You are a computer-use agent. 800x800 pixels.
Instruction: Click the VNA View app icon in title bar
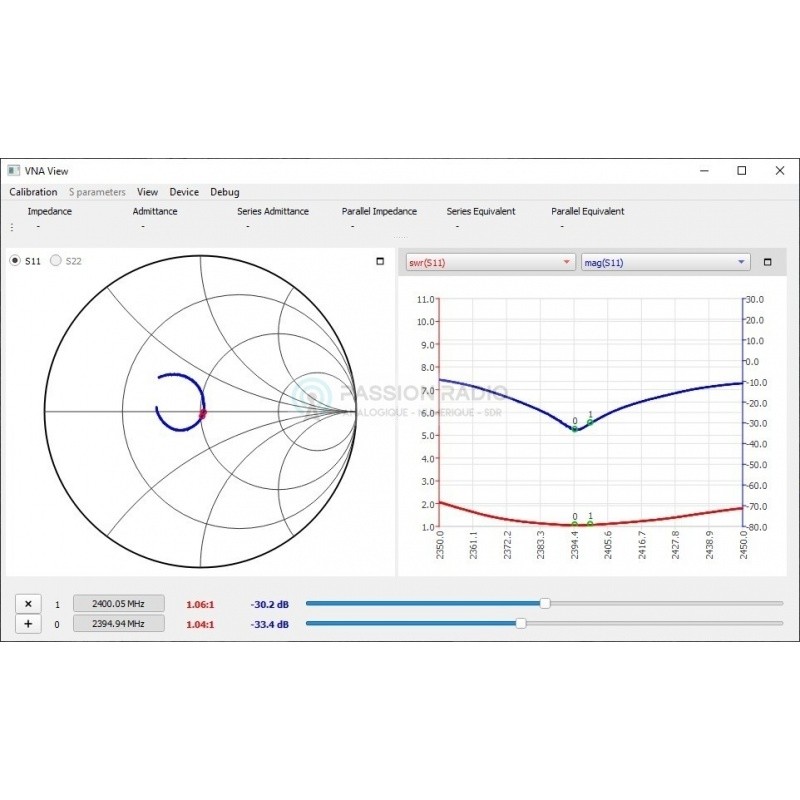click(14, 170)
